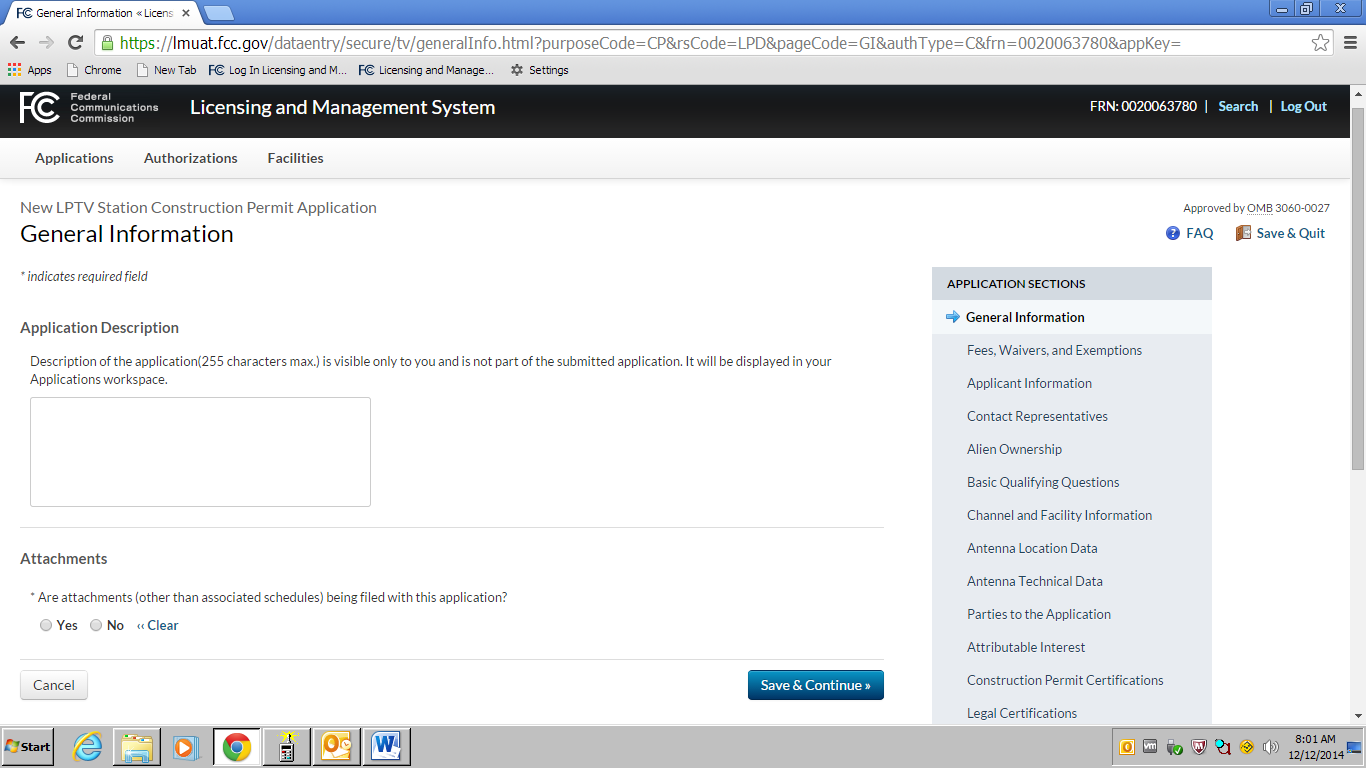Open the Facilities menu
The image size is (1366, 768).
tap(295, 158)
